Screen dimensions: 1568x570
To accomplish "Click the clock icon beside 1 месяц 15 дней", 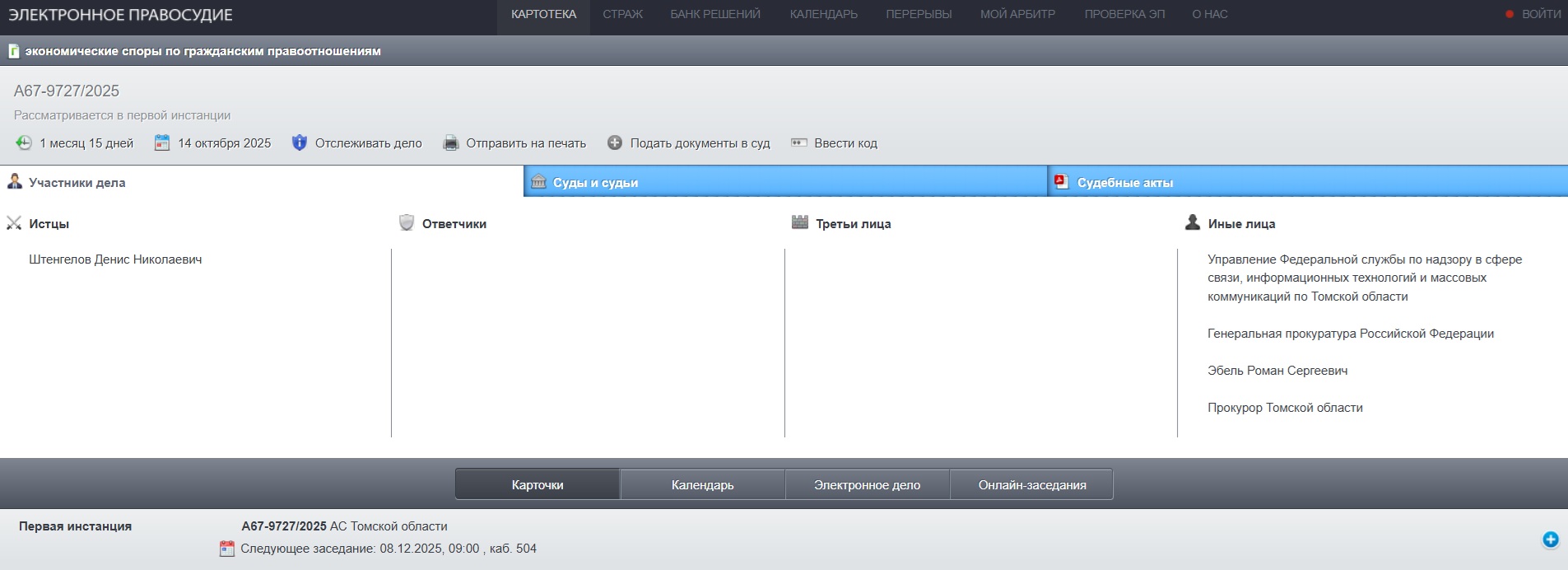I will coord(24,142).
